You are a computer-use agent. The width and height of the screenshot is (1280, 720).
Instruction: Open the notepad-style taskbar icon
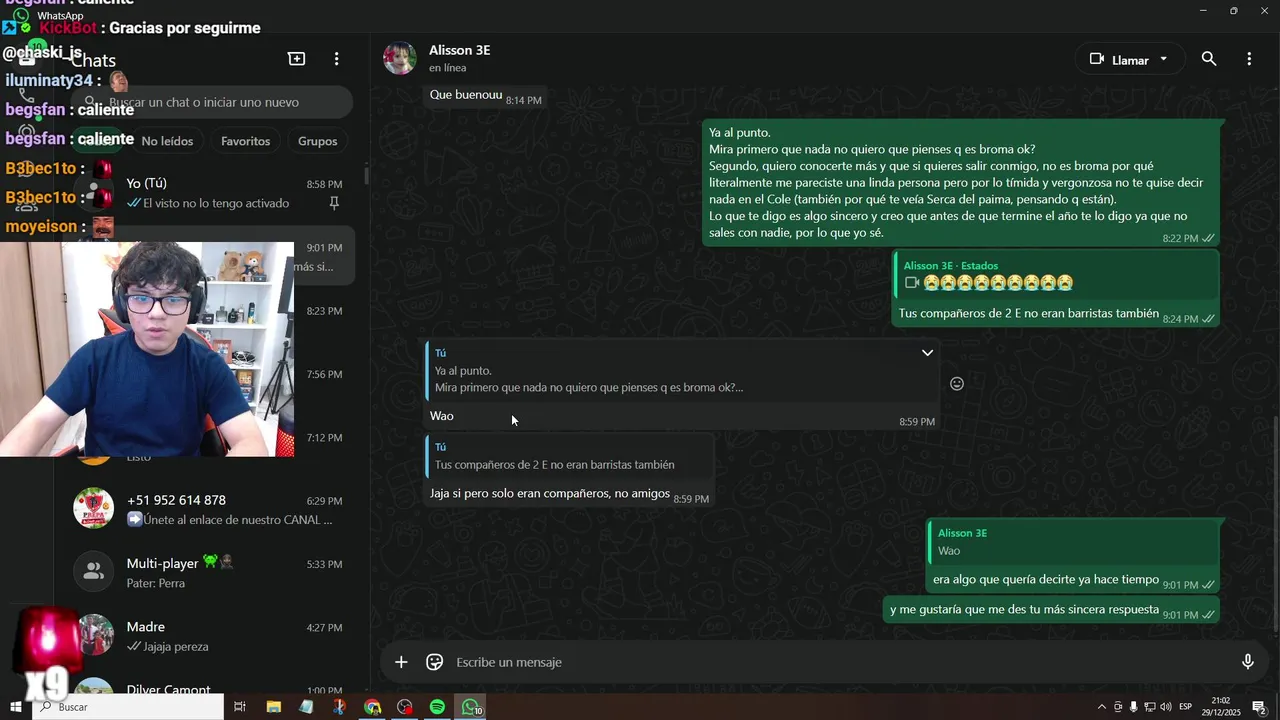[x=306, y=707]
